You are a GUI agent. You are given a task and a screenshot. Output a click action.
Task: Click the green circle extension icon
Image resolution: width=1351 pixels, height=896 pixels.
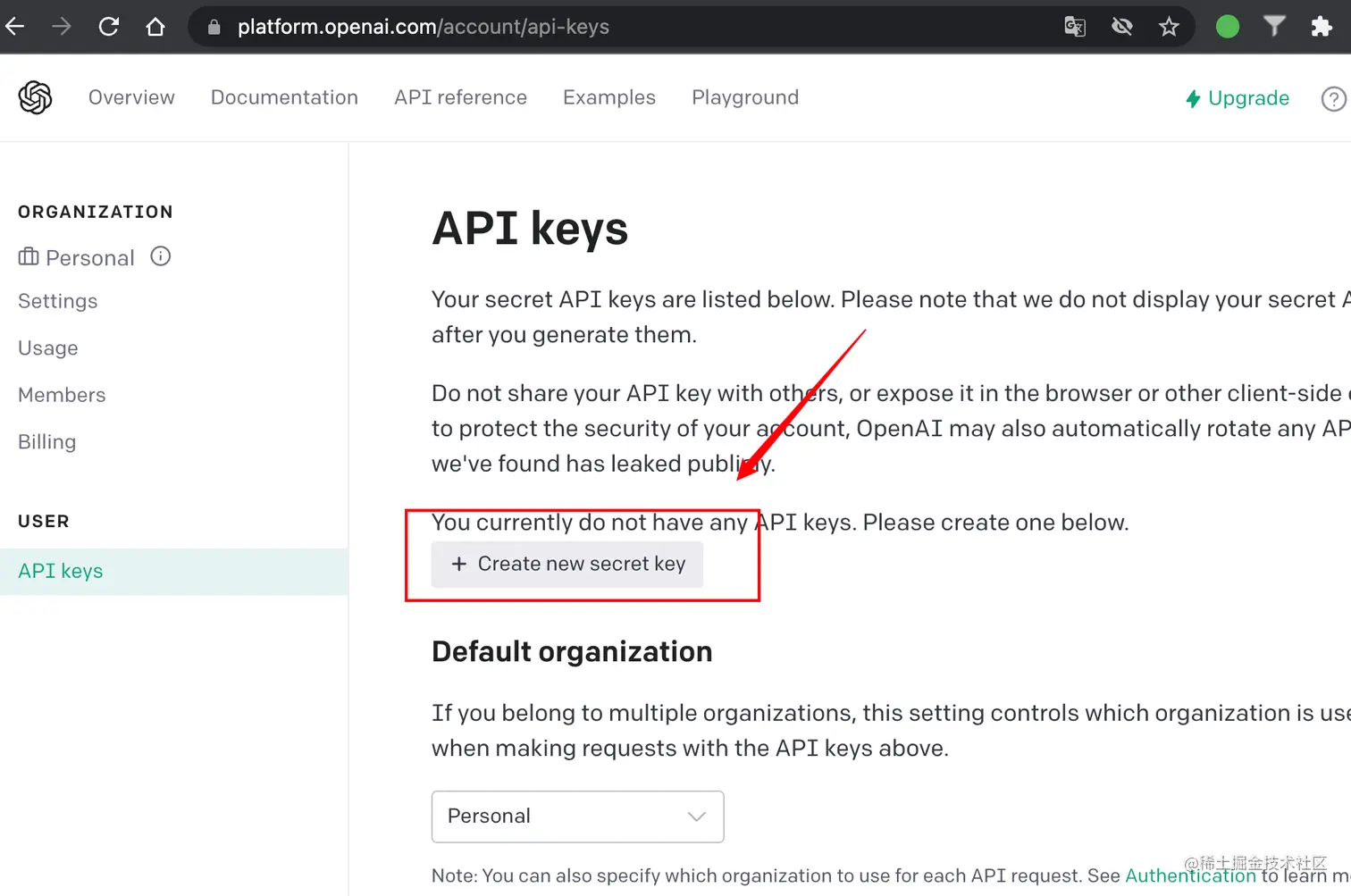[1228, 27]
